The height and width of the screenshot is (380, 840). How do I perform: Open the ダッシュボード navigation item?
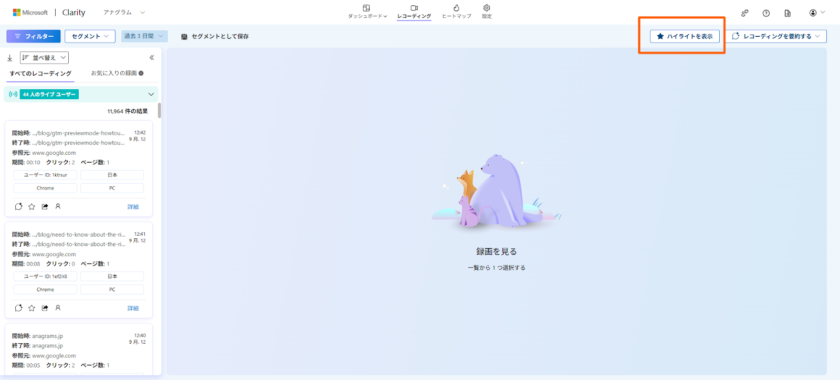pyautogui.click(x=367, y=11)
